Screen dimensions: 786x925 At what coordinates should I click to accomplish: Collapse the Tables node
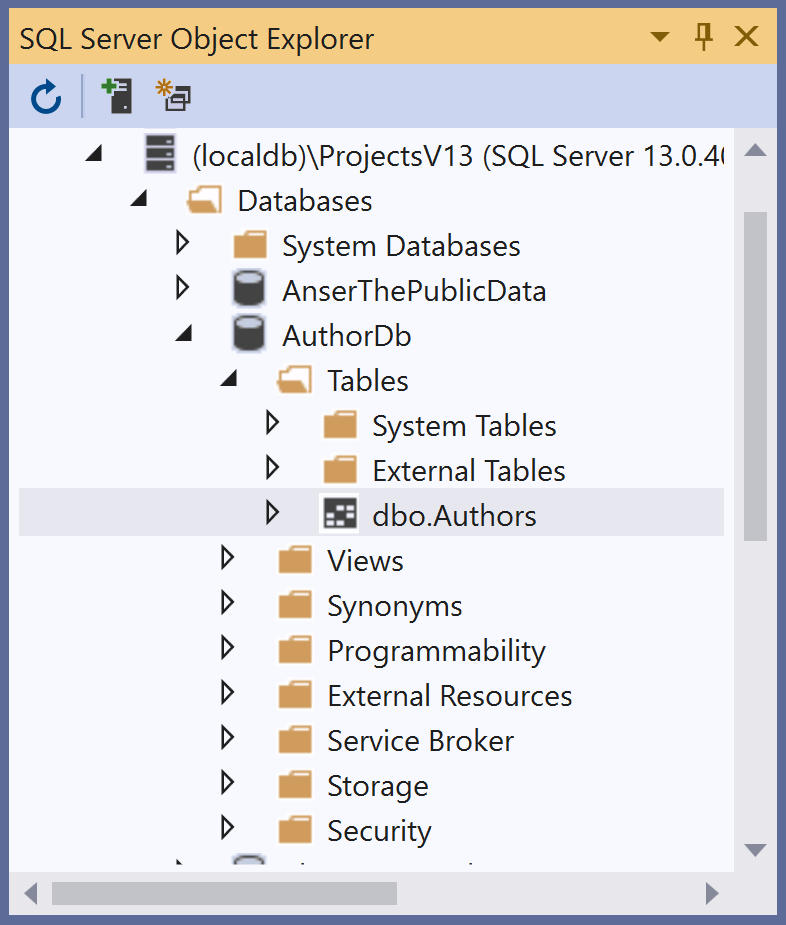pos(230,379)
